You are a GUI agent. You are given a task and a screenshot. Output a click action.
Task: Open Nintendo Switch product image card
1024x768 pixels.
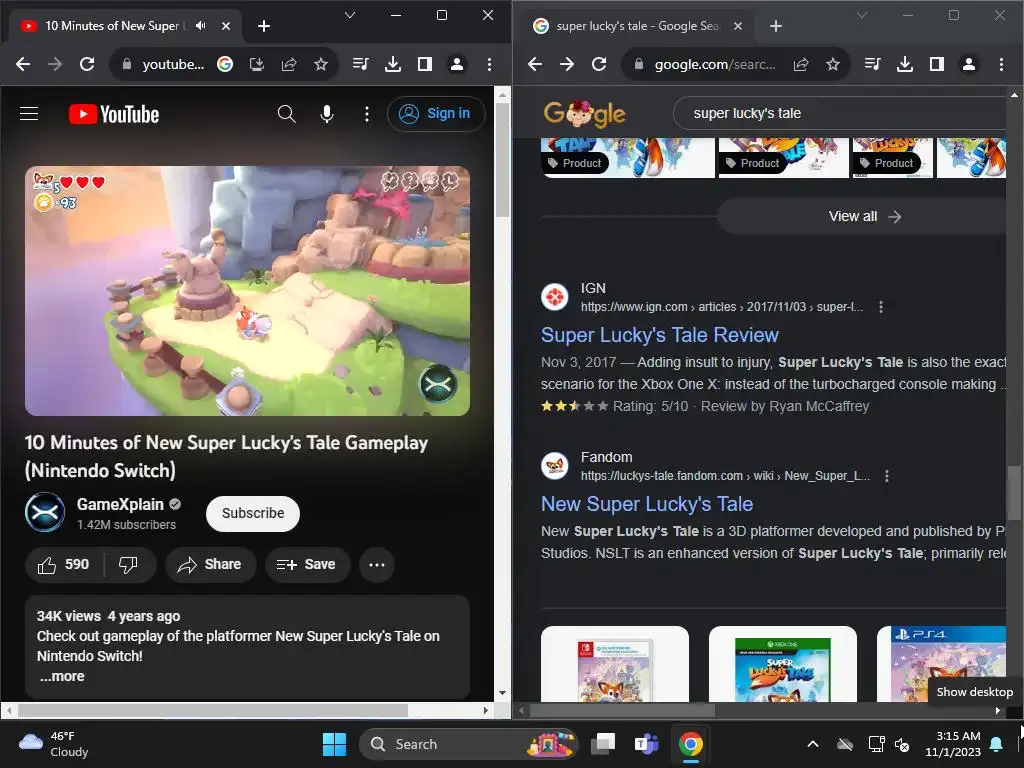615,665
